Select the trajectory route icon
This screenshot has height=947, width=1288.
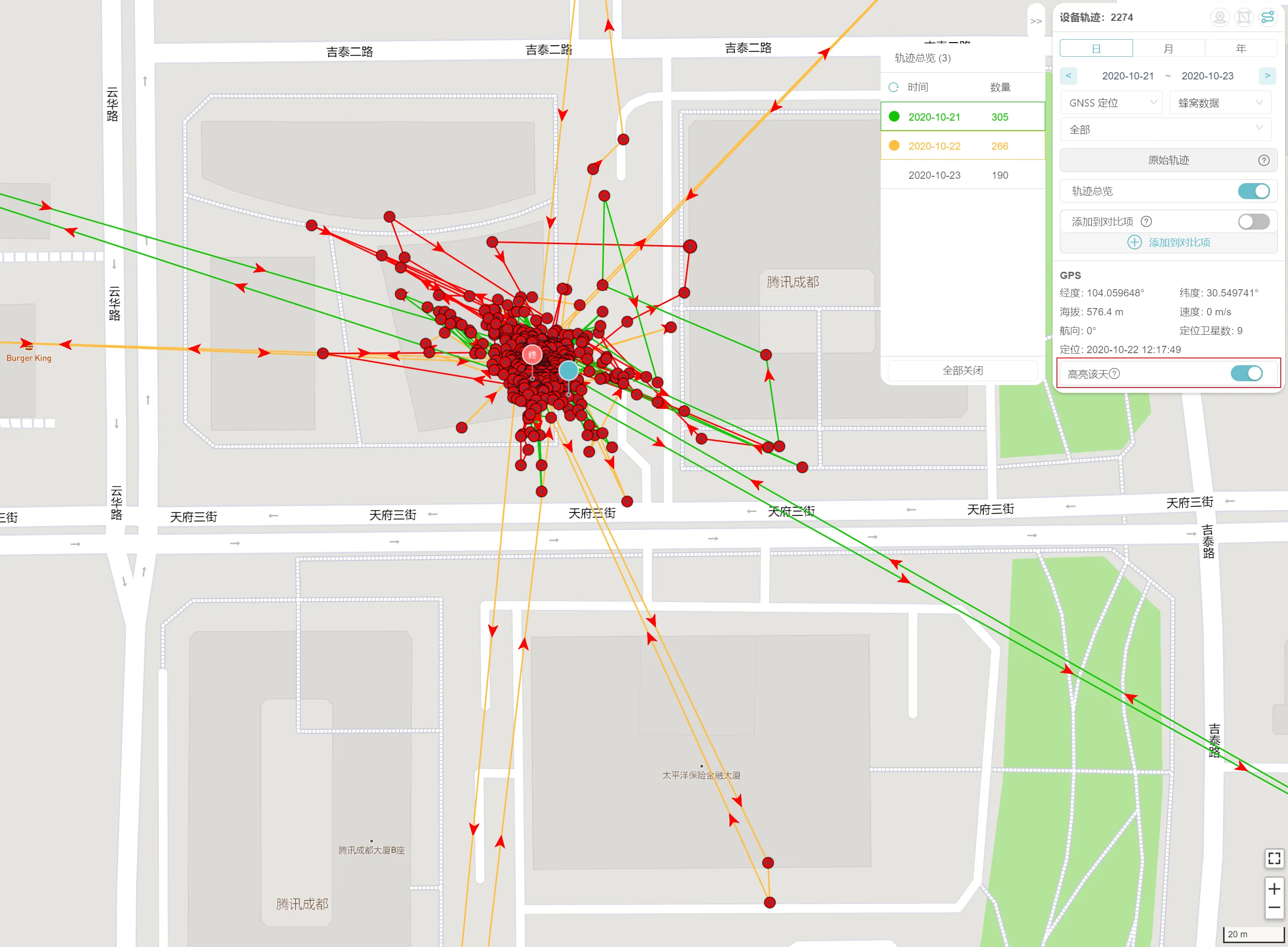point(1267,17)
